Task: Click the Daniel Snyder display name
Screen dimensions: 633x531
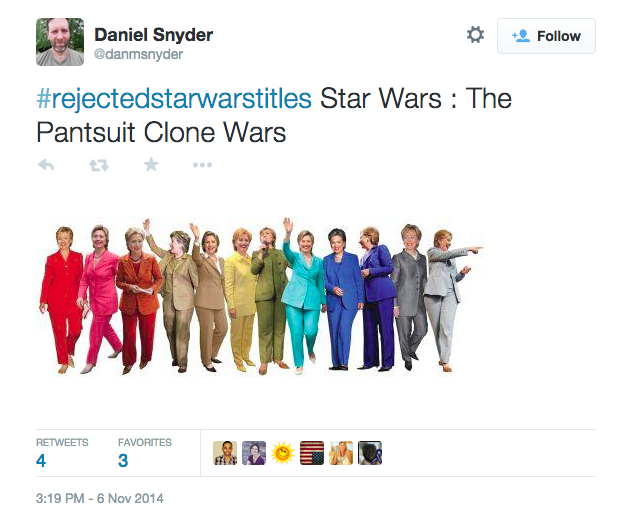Action: click(153, 35)
